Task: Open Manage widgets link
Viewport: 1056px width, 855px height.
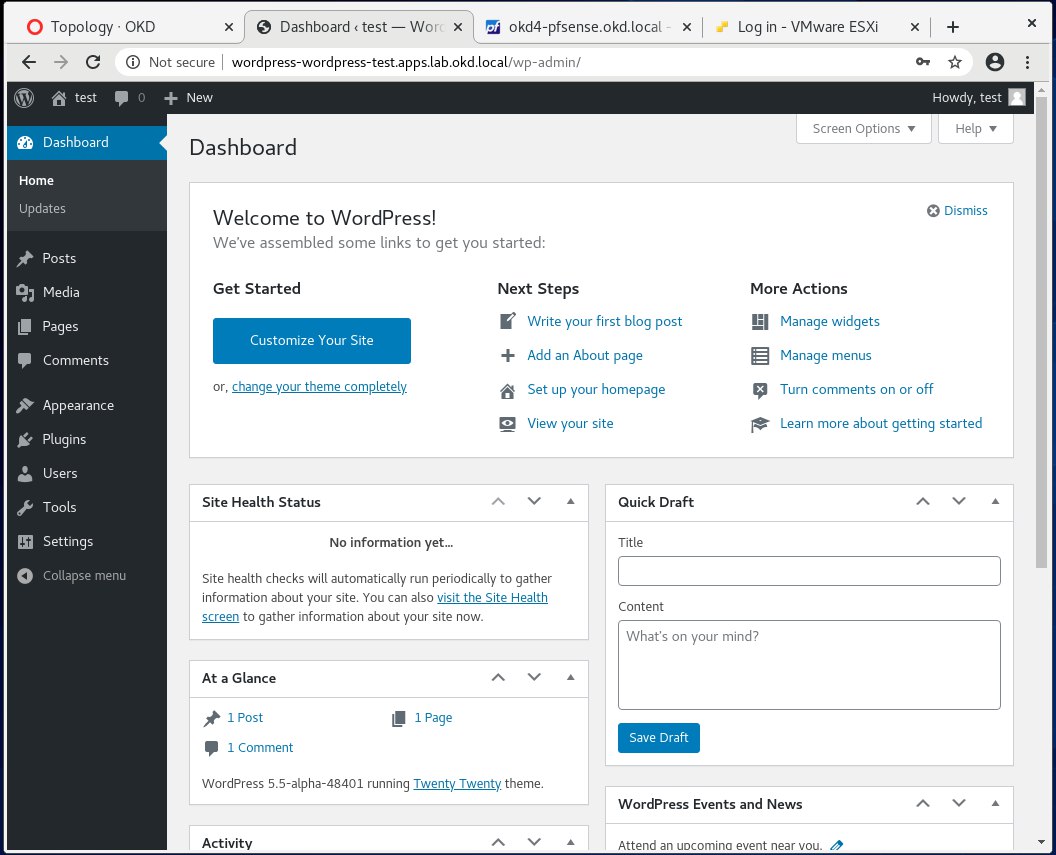Action: click(x=830, y=322)
